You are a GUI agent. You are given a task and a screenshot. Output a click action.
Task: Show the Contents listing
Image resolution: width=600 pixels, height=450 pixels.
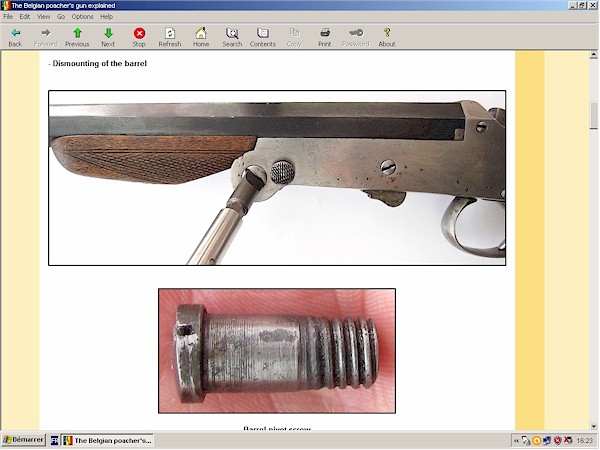click(262, 37)
